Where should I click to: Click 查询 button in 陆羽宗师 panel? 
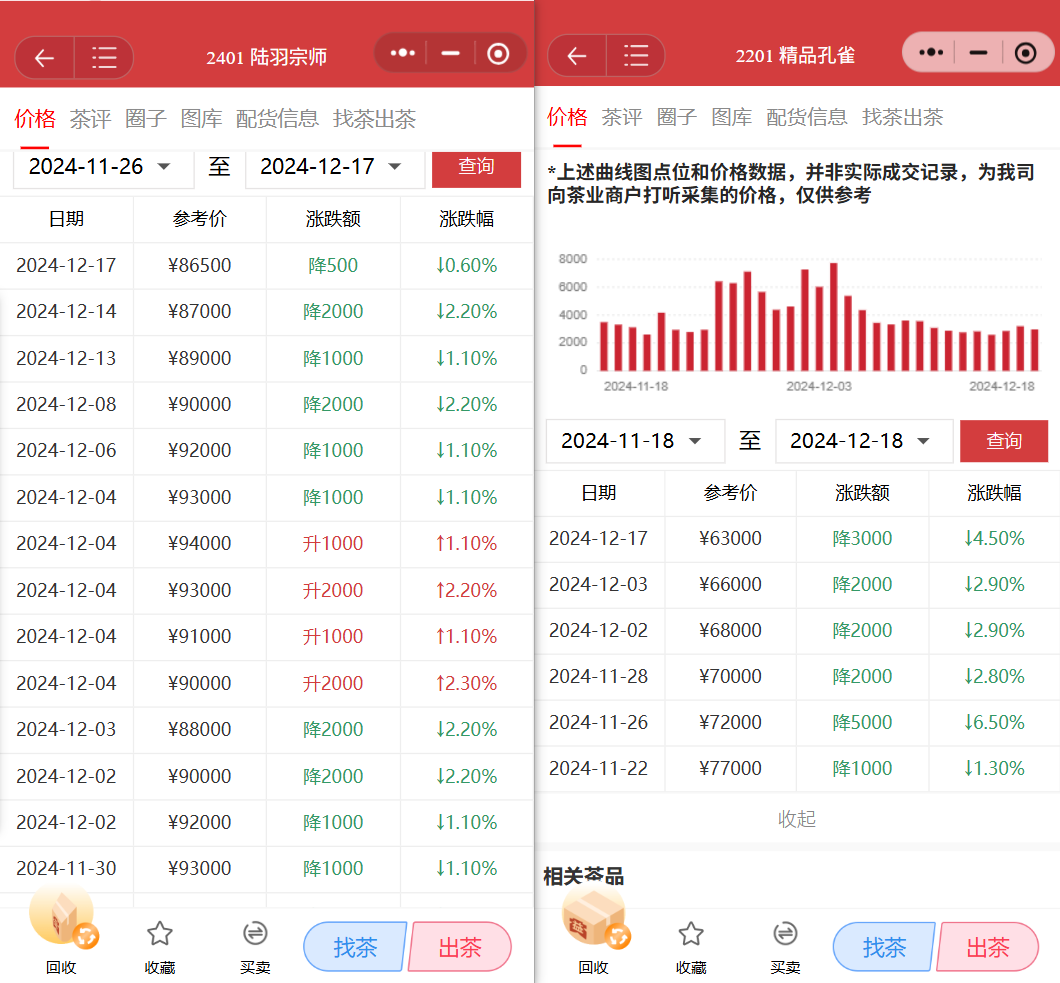[x=476, y=169]
